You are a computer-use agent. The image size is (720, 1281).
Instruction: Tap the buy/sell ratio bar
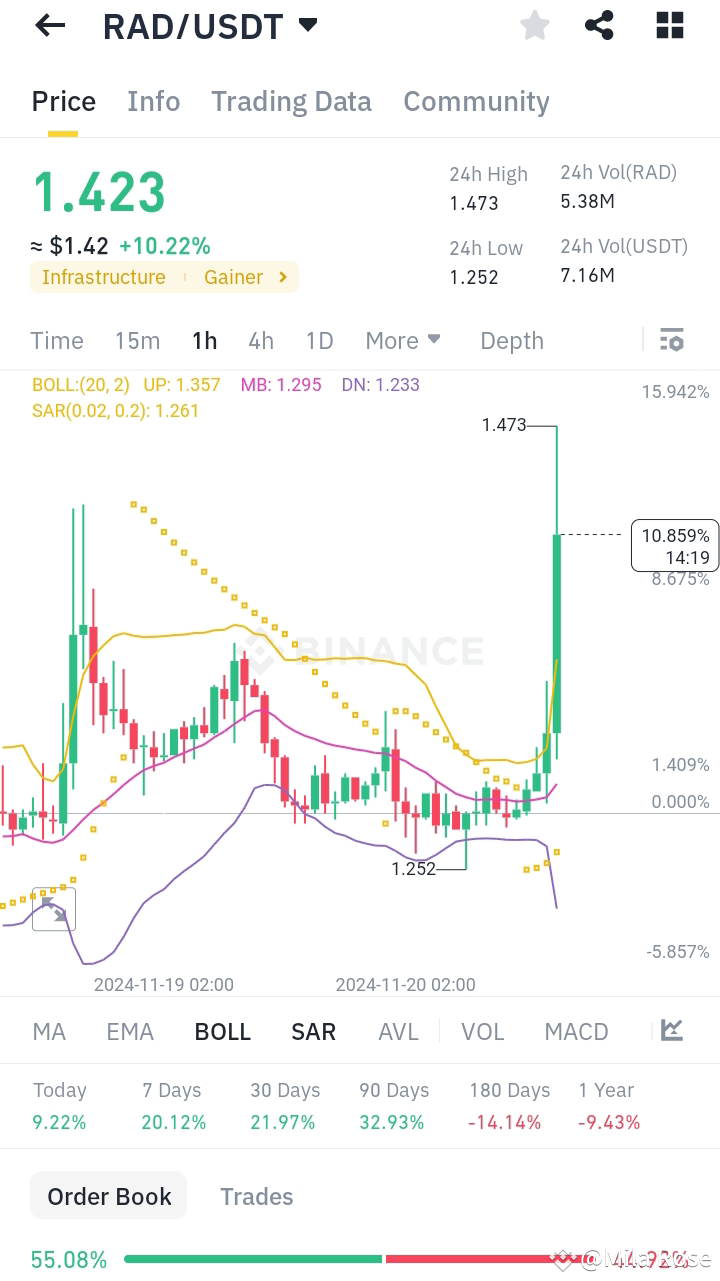400,1260
